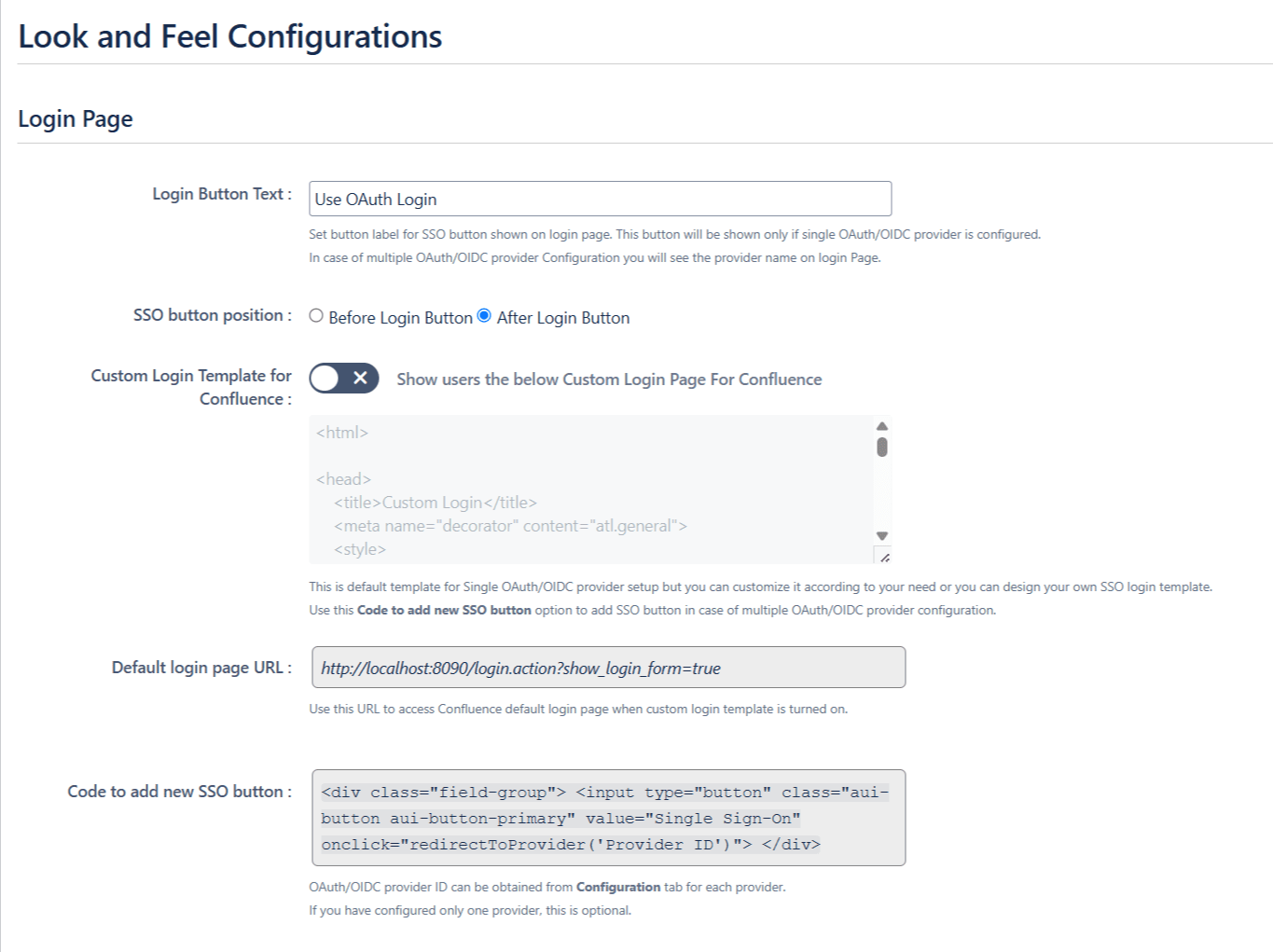Click the Login Button Text input field

600,199
